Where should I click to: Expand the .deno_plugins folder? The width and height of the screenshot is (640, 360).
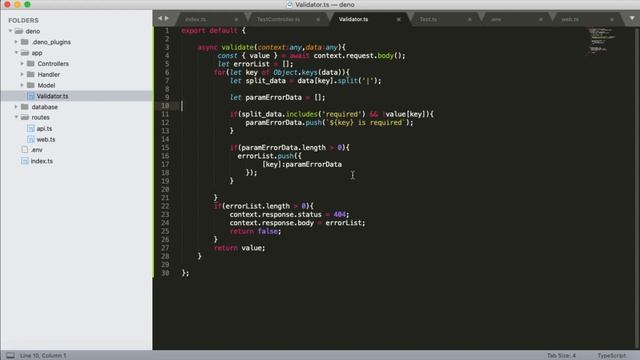click(16, 42)
